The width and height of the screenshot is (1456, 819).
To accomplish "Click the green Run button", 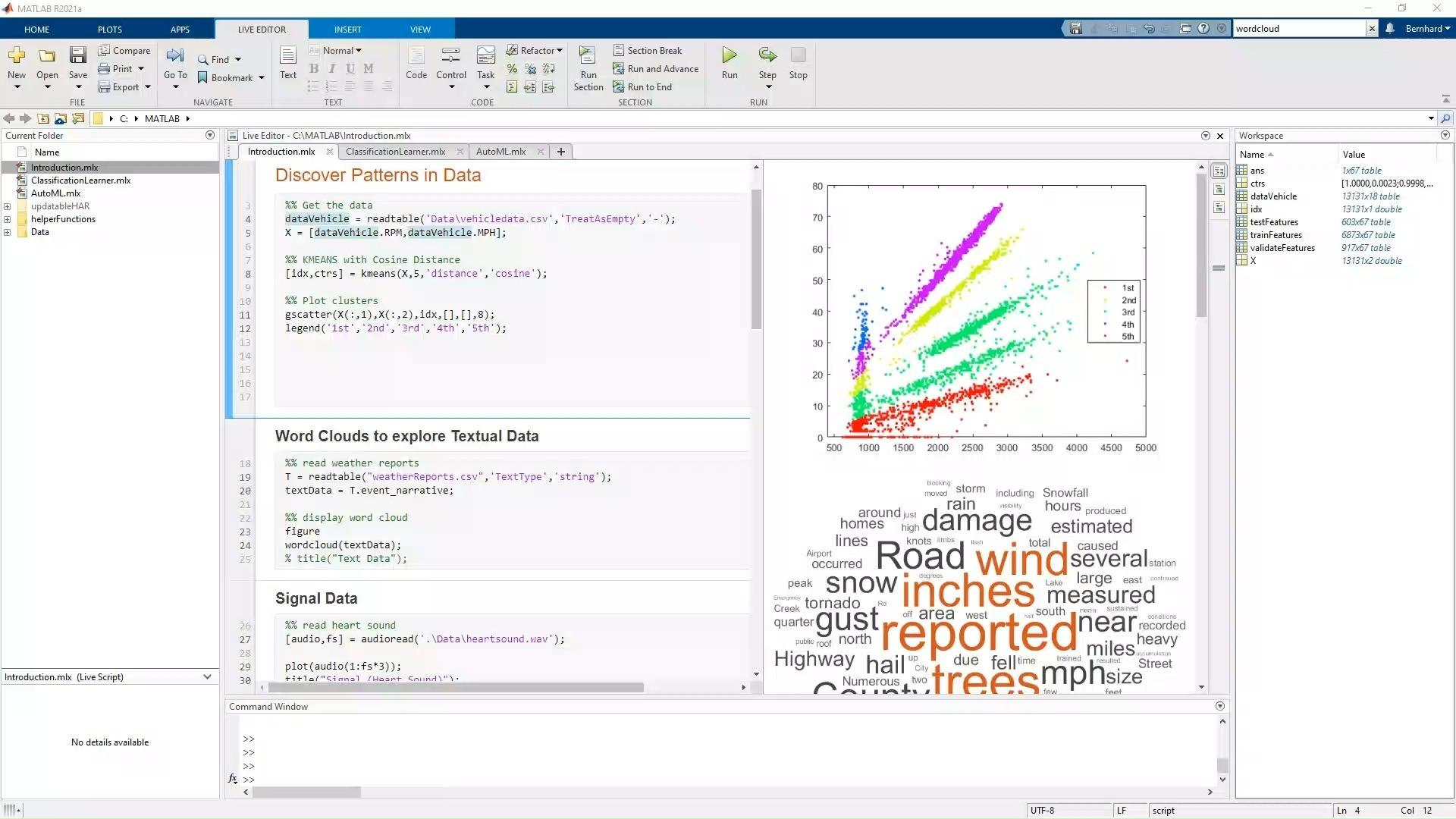I will (x=729, y=55).
